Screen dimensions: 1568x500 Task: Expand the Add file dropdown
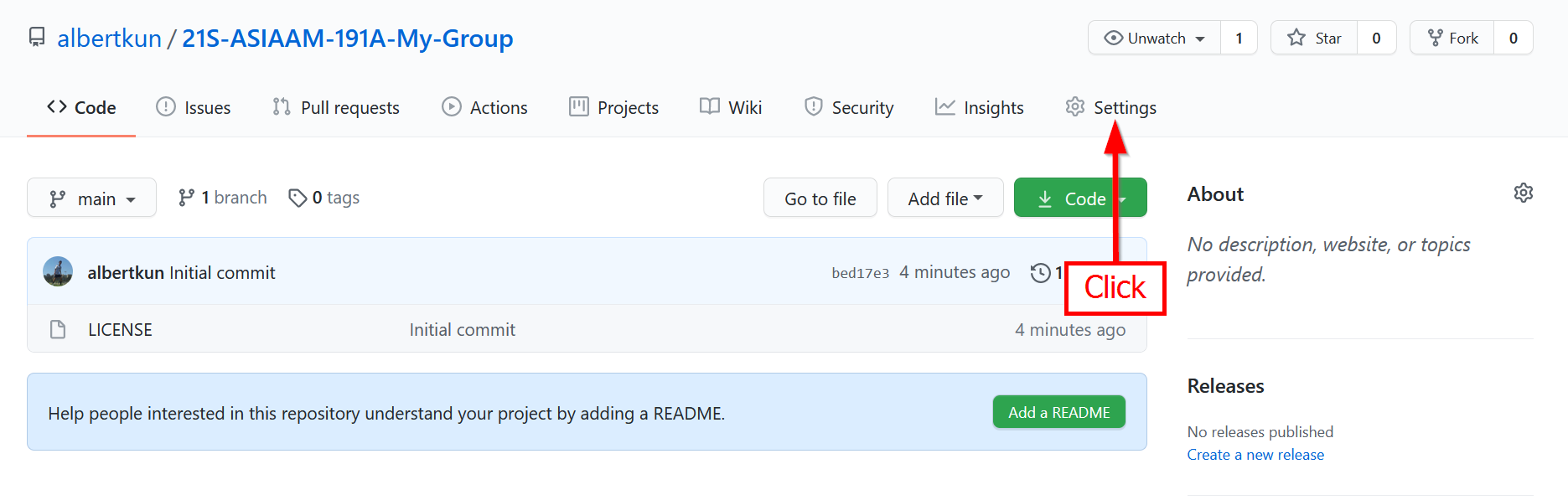[x=944, y=198]
